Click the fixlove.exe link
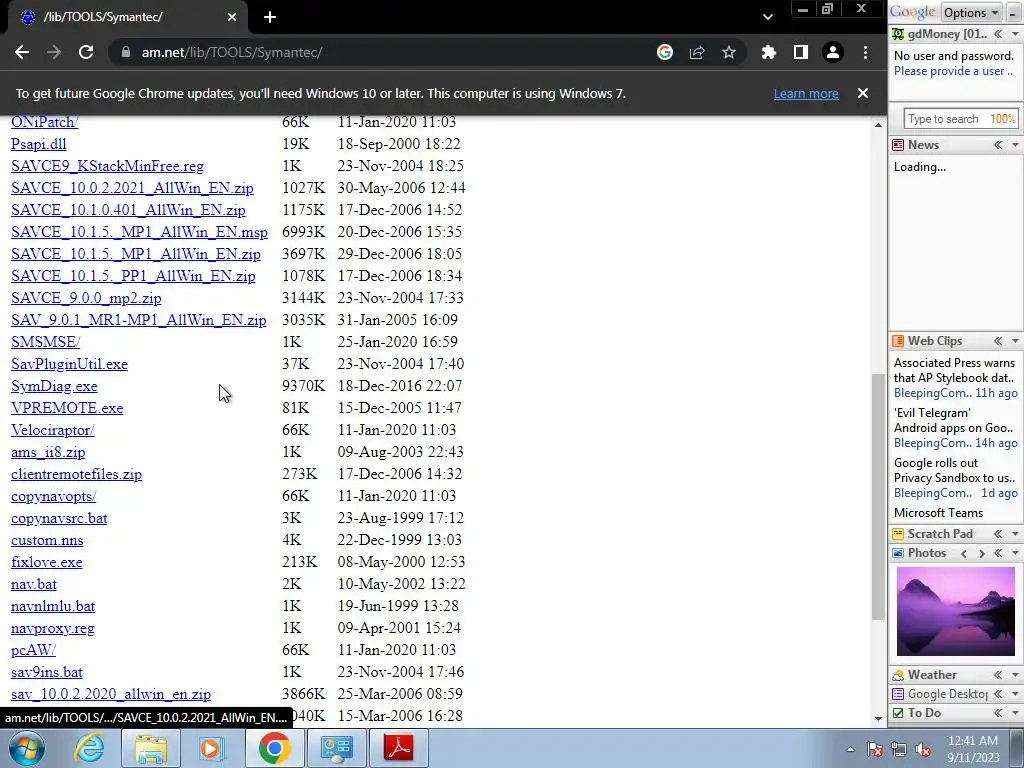 (x=46, y=562)
